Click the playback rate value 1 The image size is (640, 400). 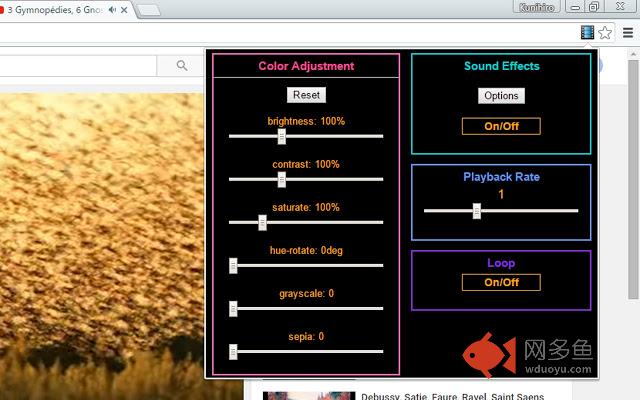[501, 194]
